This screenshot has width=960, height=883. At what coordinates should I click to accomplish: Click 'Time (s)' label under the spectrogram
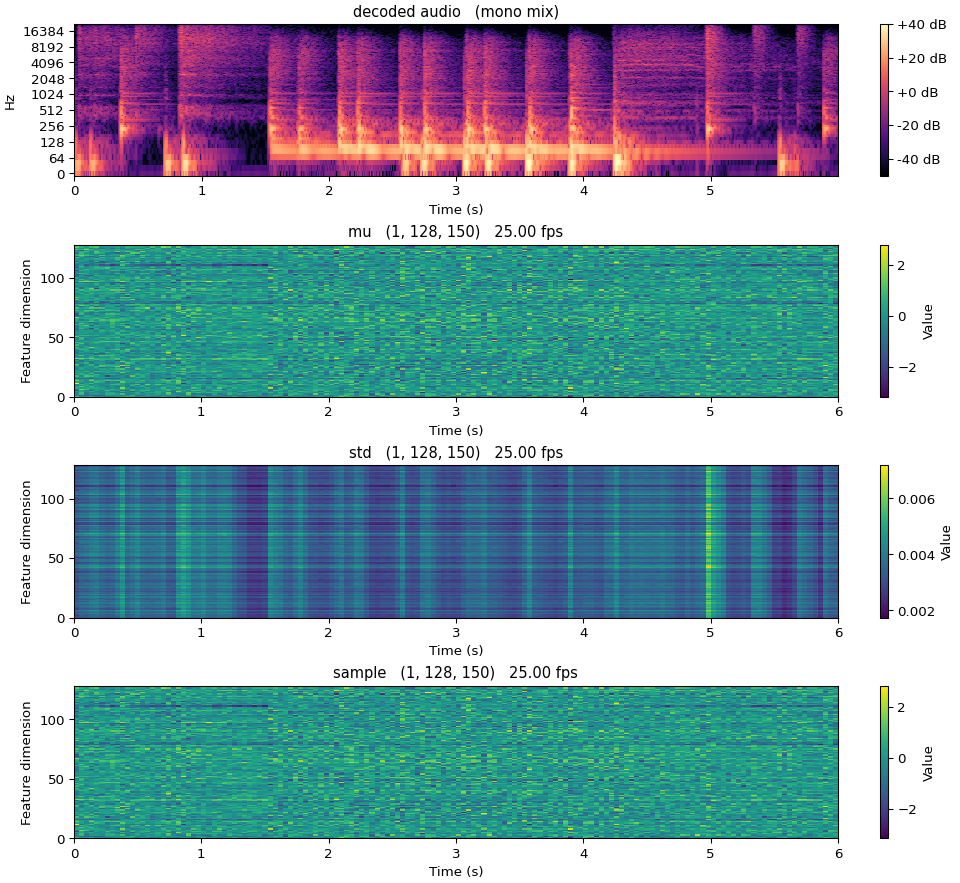pyautogui.click(x=456, y=209)
